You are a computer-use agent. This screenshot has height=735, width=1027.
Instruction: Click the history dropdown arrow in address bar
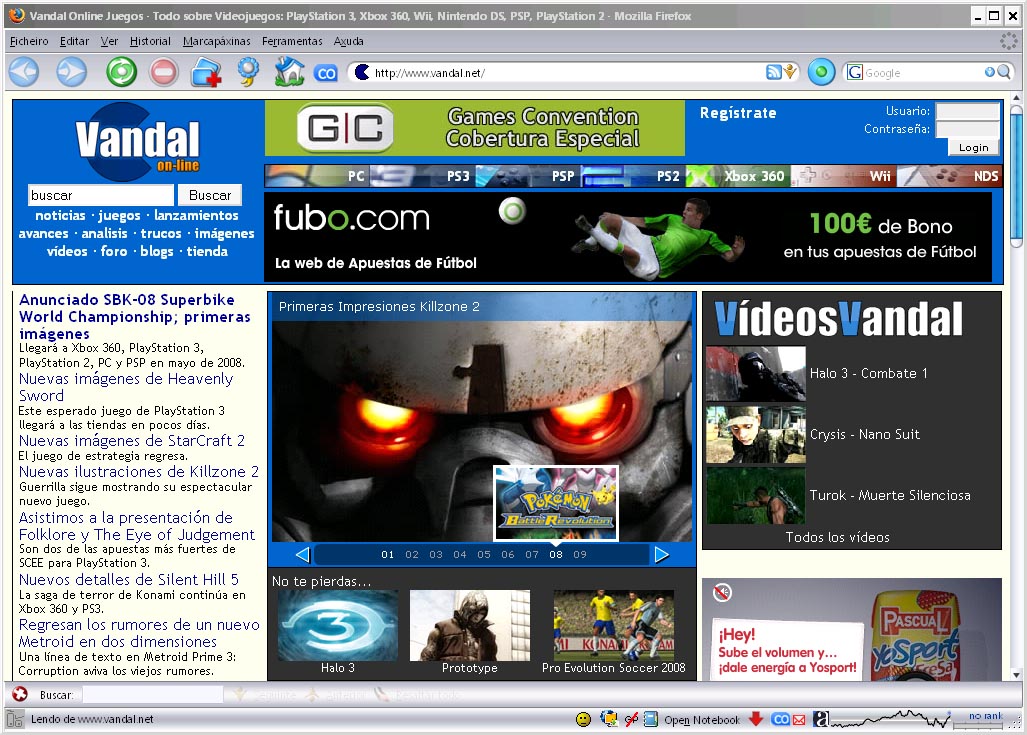point(791,71)
